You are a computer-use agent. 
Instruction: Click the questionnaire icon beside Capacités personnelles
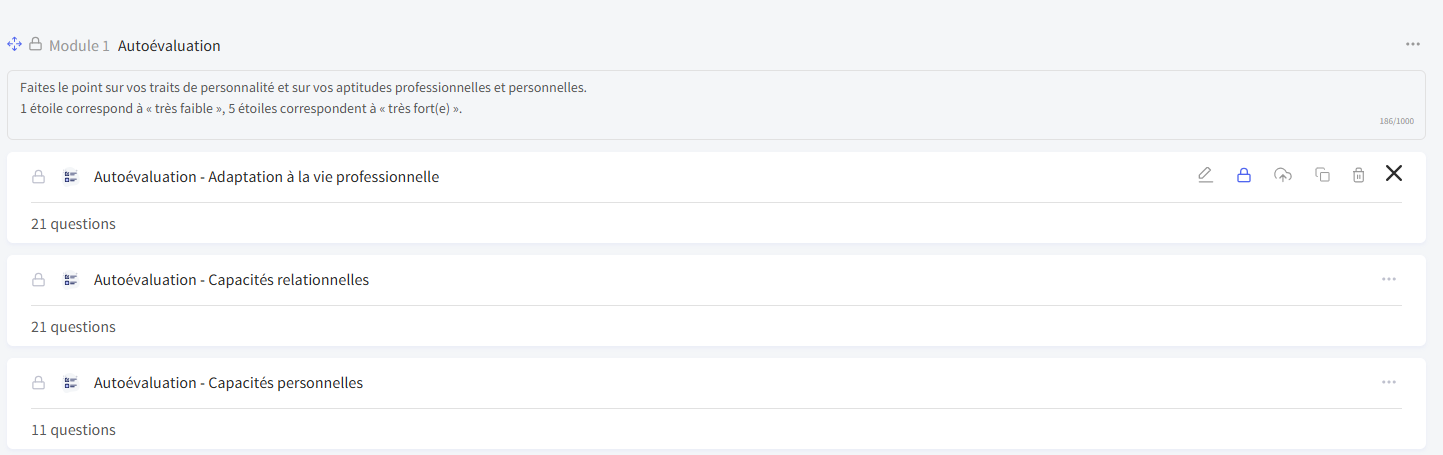tap(71, 383)
